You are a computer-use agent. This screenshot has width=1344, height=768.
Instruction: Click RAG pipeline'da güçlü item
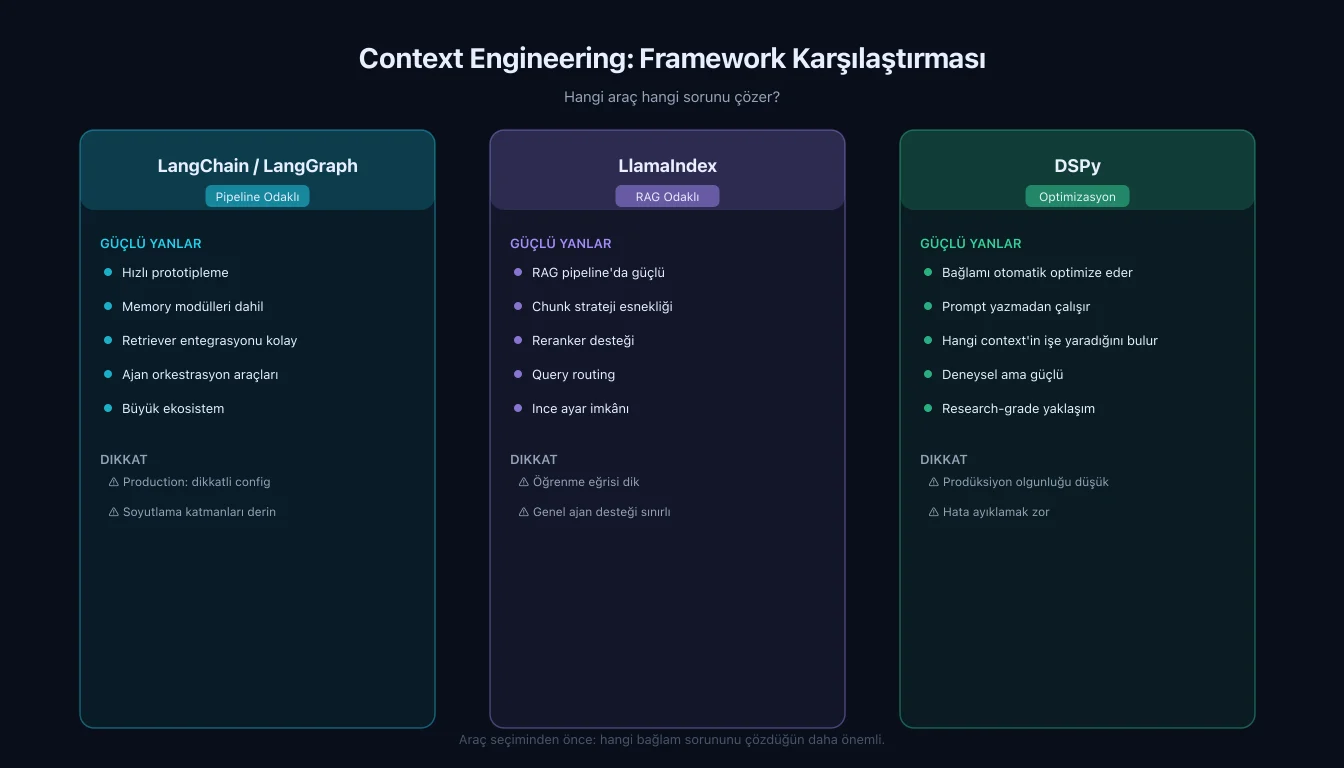598,273
